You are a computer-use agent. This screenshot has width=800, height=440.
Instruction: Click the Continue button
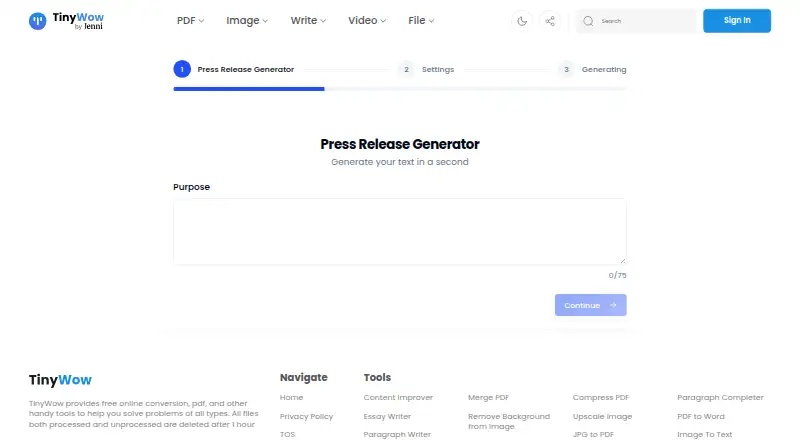point(590,305)
